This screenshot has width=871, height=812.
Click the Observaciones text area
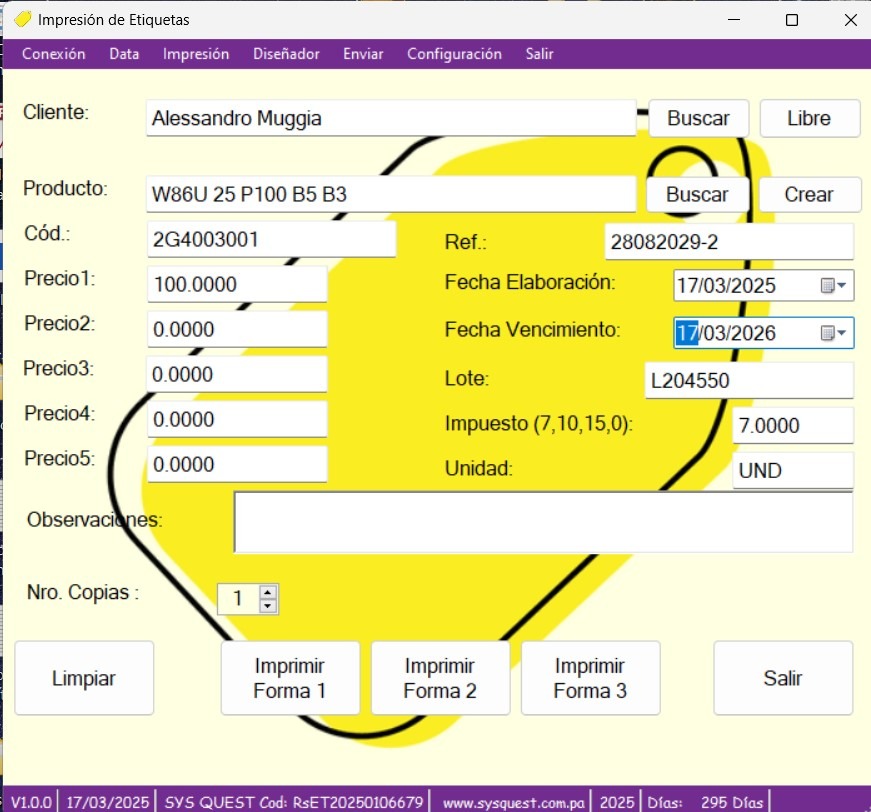click(542, 521)
